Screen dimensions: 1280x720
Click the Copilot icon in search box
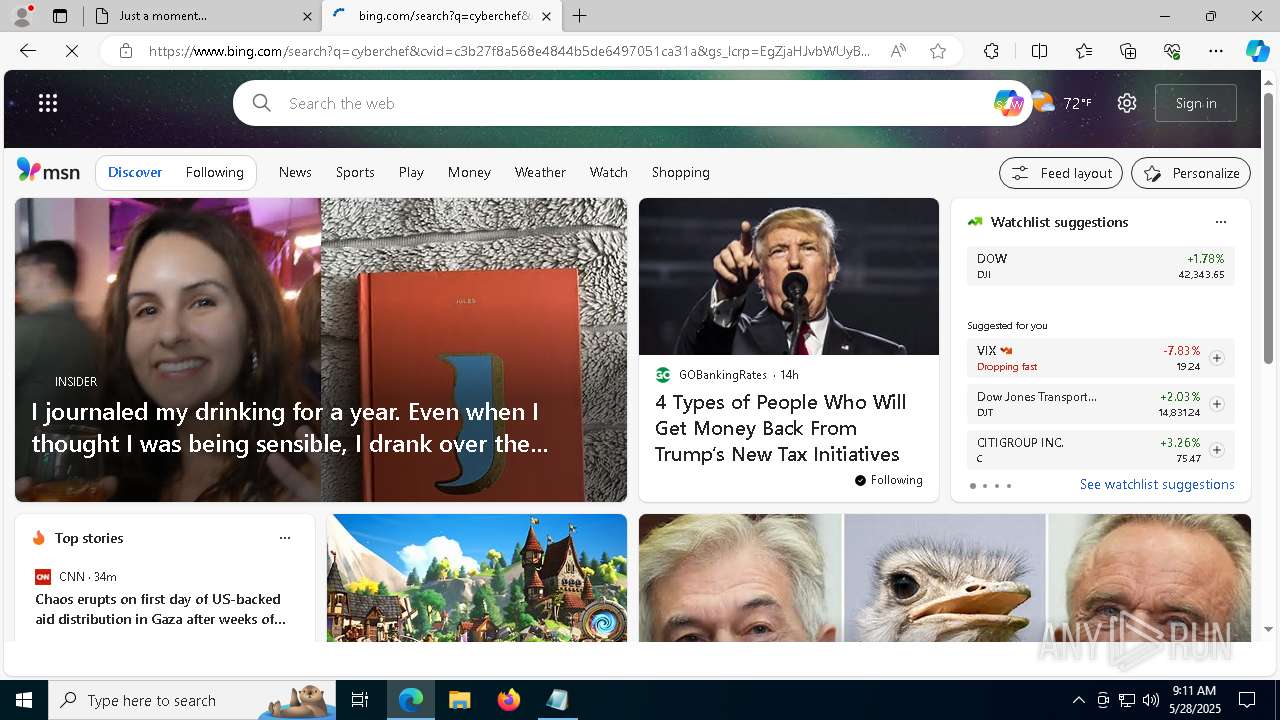coord(1008,103)
